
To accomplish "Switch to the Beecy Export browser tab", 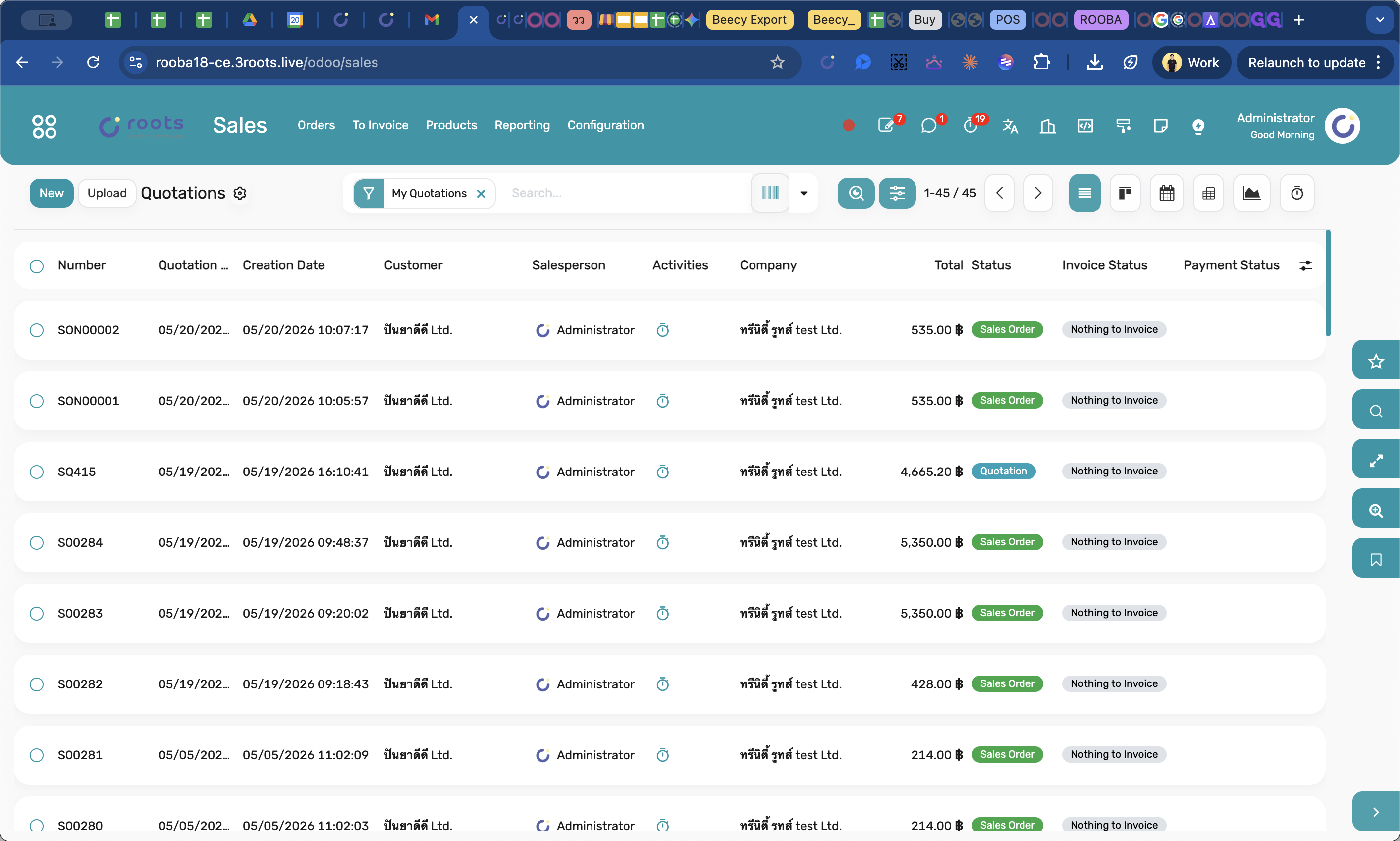I will click(750, 20).
